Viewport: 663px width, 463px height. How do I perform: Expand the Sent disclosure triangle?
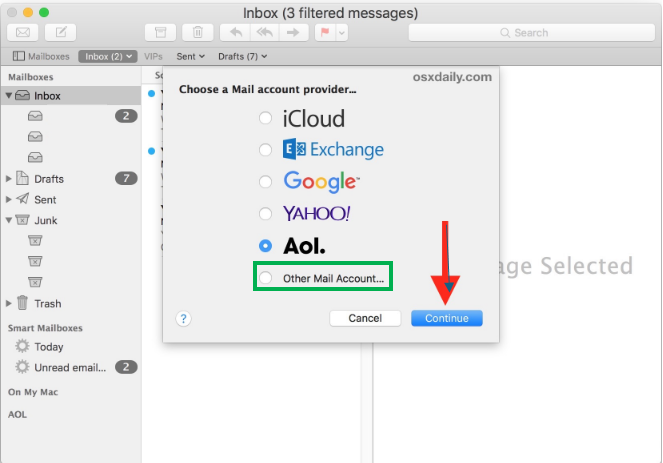(x=8, y=199)
